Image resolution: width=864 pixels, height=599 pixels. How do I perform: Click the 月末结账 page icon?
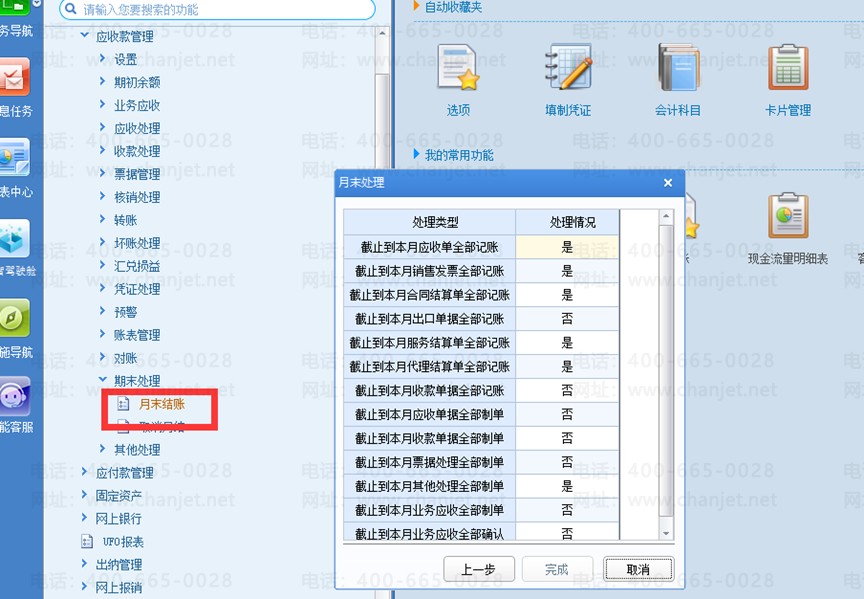(123, 404)
